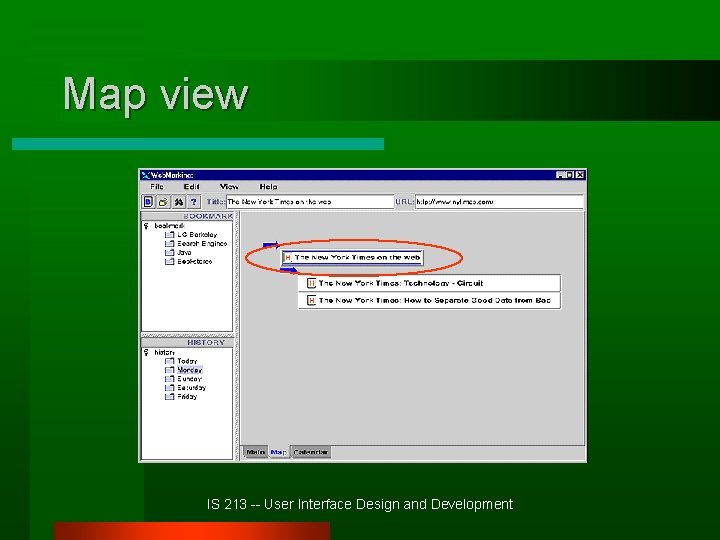Image resolution: width=720 pixels, height=540 pixels.
Task: Select Today in history tree
Action: coord(187,361)
